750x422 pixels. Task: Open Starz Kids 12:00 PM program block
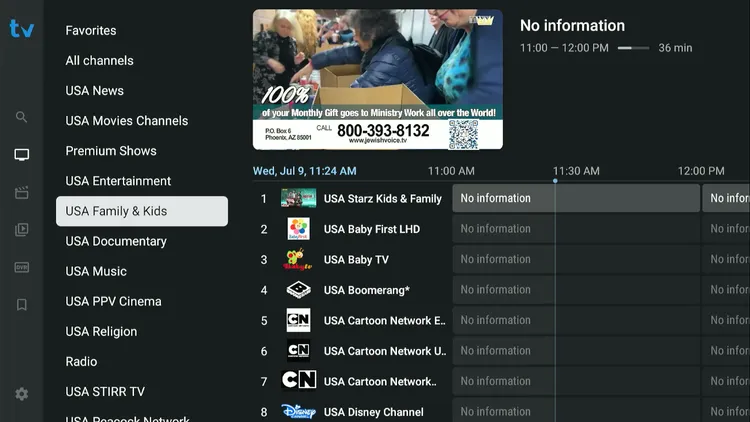pyautogui.click(x=726, y=198)
